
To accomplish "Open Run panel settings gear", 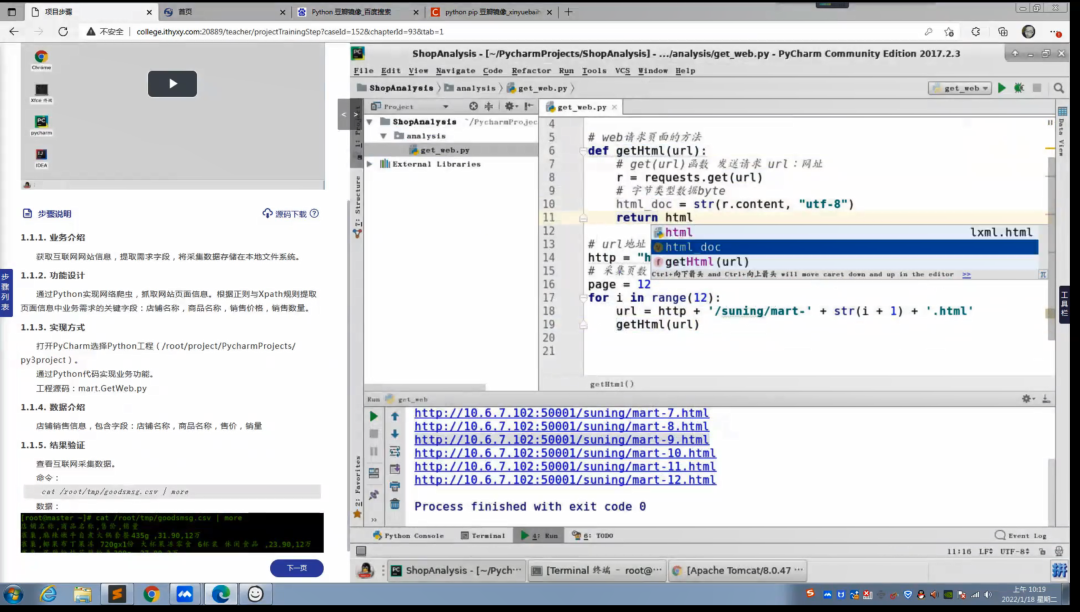I will click(1027, 399).
